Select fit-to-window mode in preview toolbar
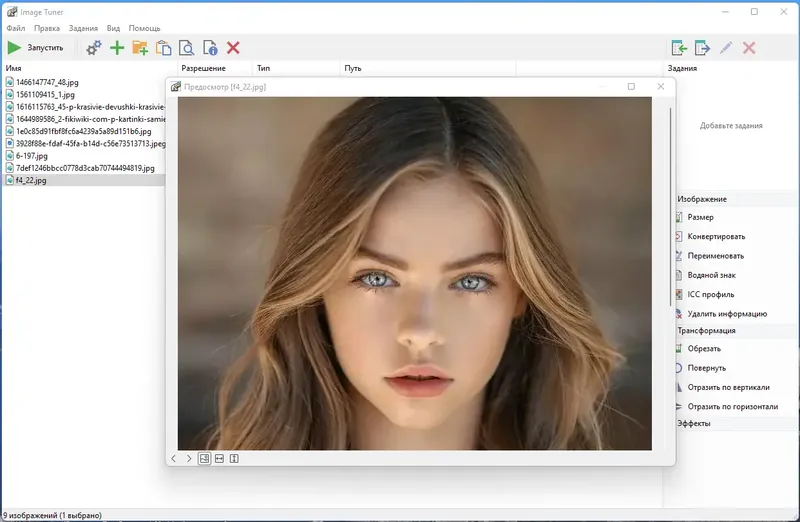The width and height of the screenshot is (800, 522). pos(204,459)
